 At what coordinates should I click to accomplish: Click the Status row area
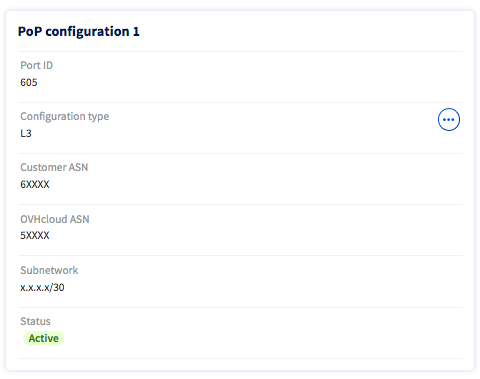click(240, 333)
